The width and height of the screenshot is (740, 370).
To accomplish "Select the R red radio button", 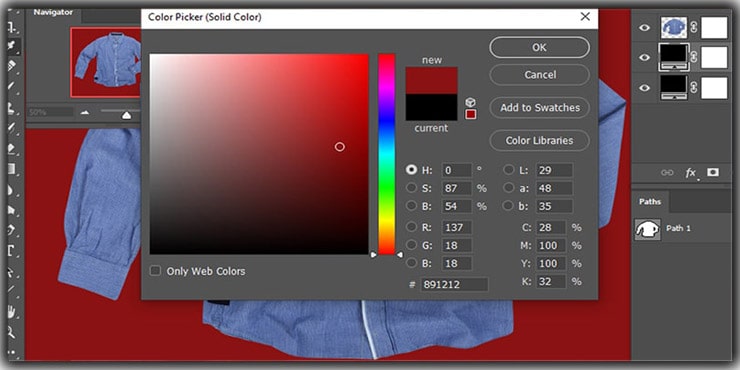I will click(412, 227).
